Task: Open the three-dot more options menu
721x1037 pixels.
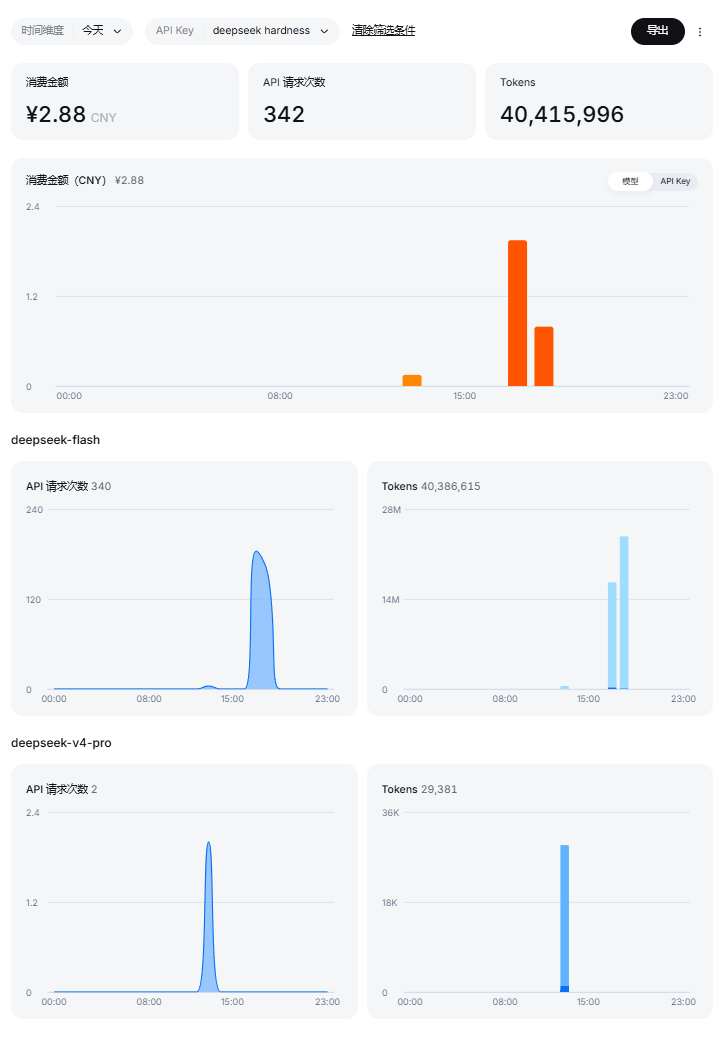Action: [700, 32]
